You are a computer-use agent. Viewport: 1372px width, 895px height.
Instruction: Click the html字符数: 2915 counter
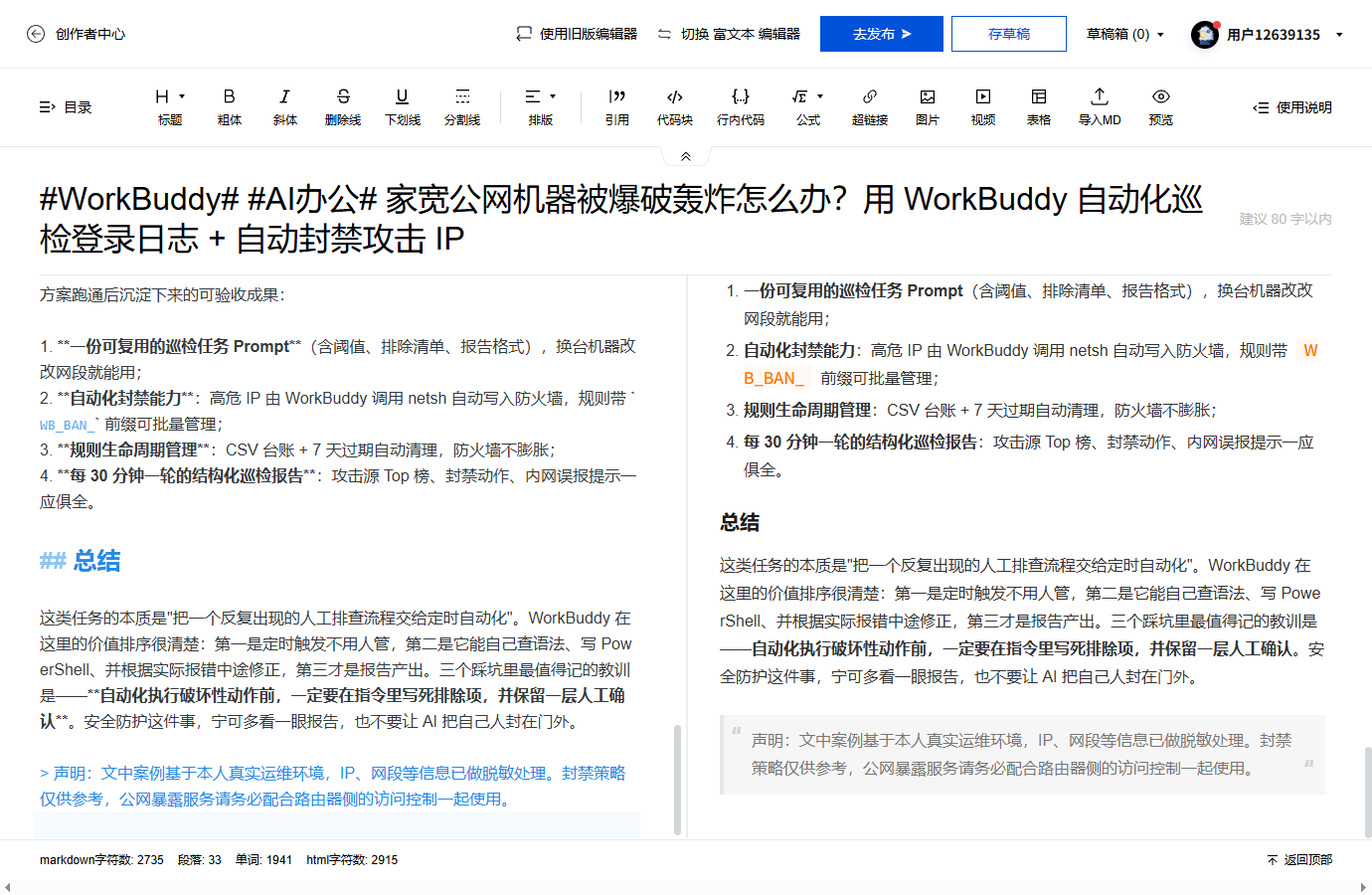(352, 860)
